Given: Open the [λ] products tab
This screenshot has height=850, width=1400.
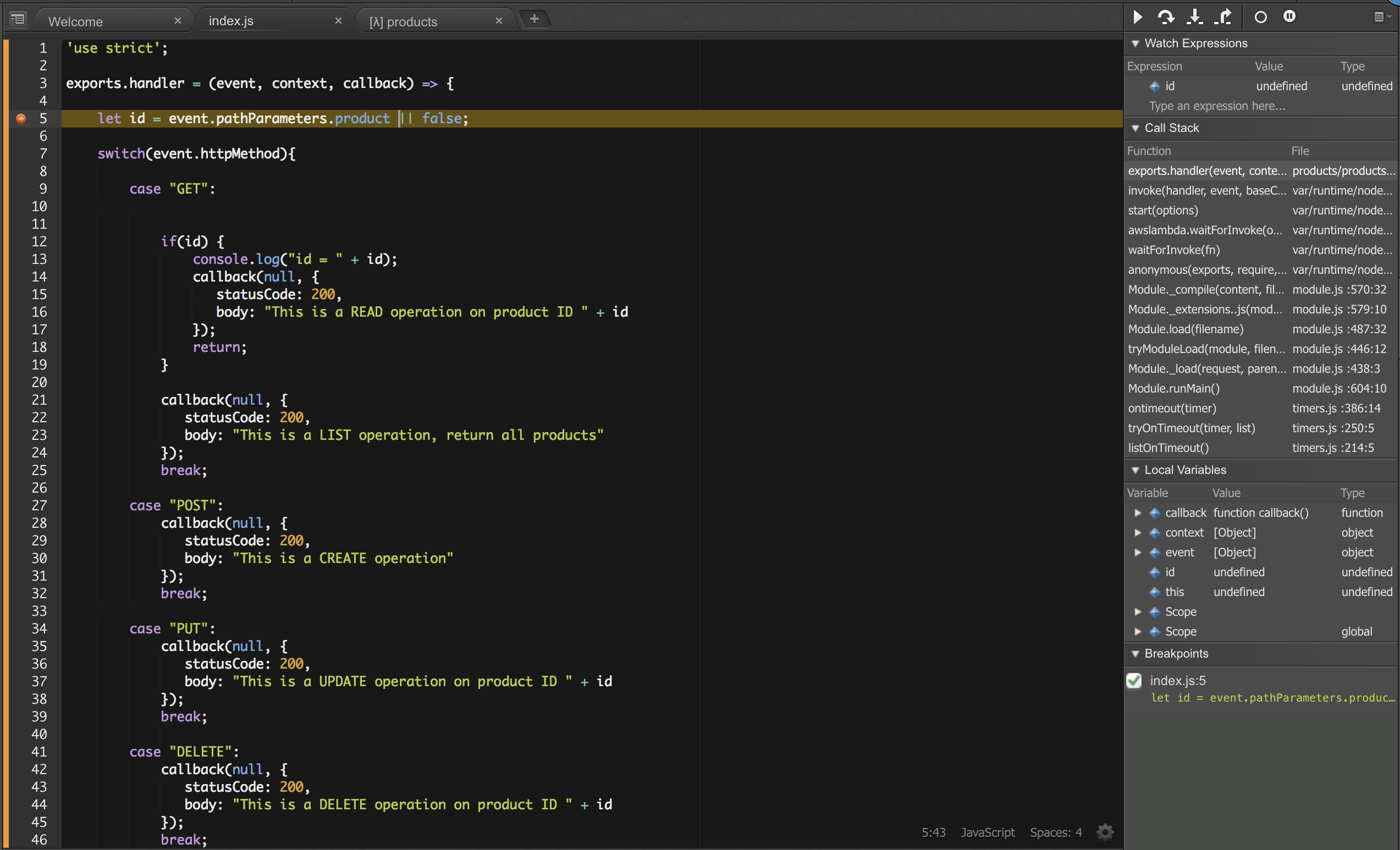Looking at the screenshot, I should click(404, 21).
